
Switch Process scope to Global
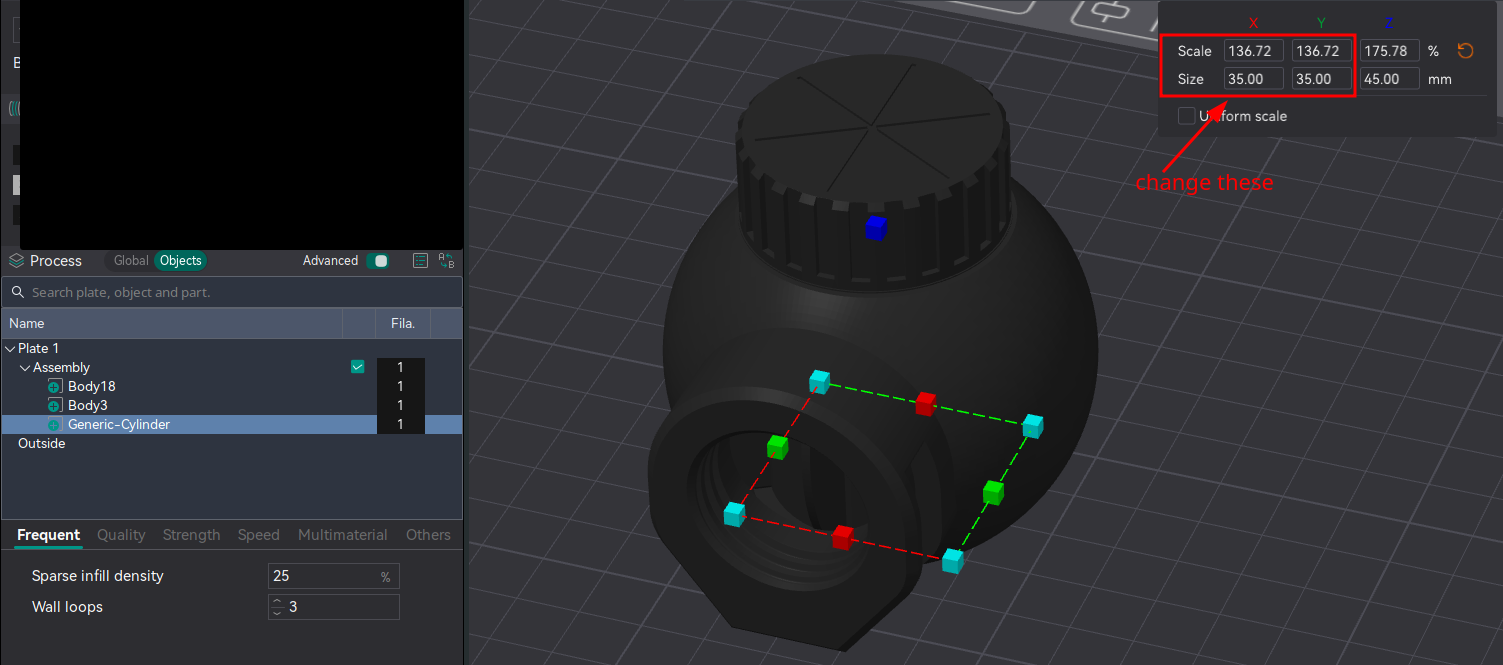point(131,261)
